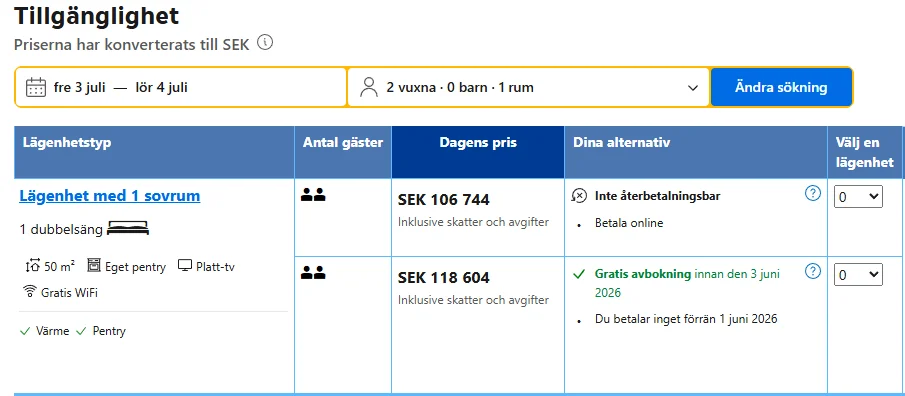Click the room size icon by 50 m²

[32, 266]
